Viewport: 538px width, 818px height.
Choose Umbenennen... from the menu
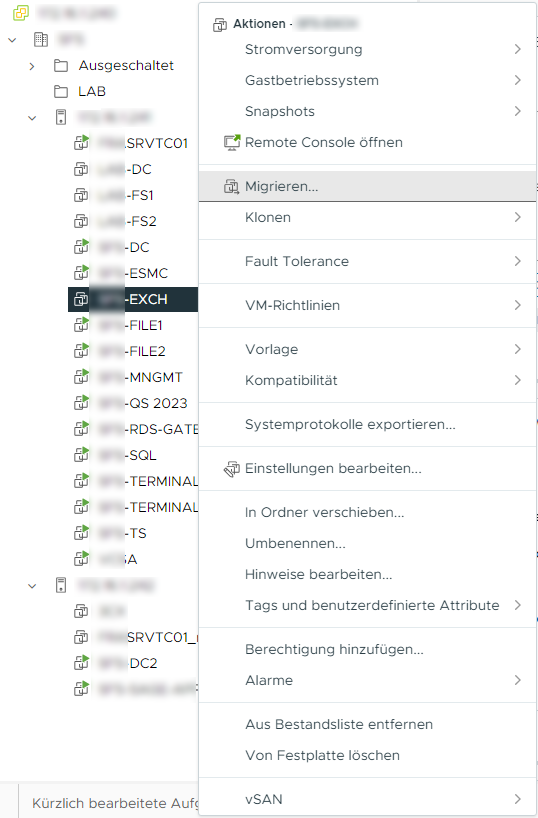(x=295, y=544)
